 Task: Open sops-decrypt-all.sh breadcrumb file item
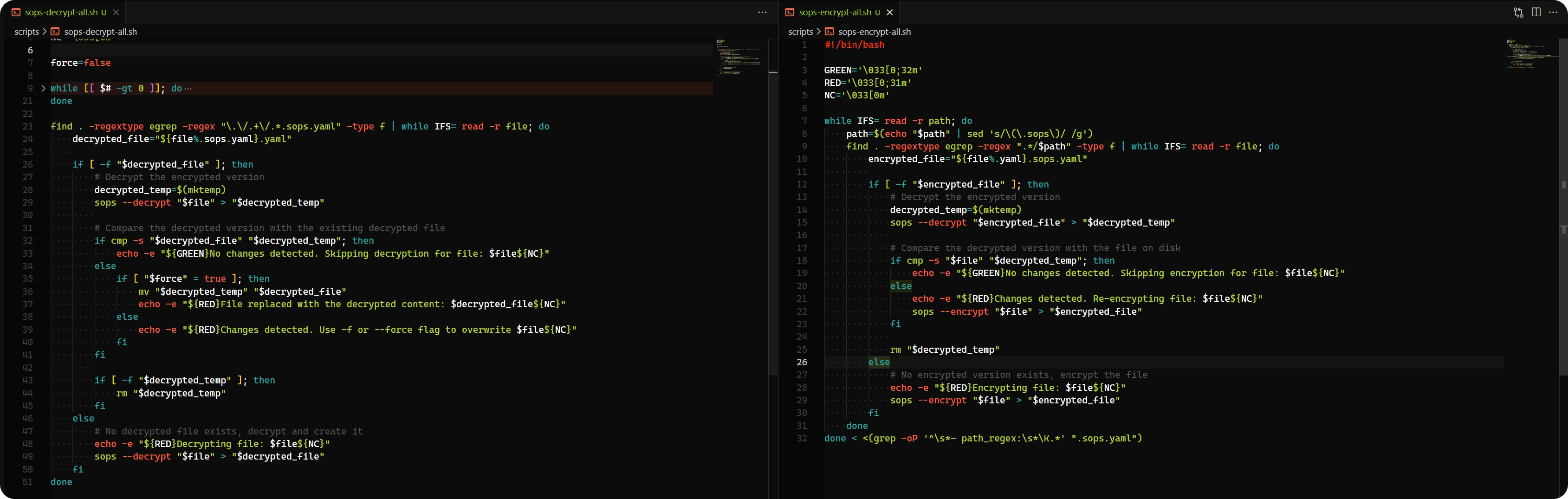click(100, 32)
